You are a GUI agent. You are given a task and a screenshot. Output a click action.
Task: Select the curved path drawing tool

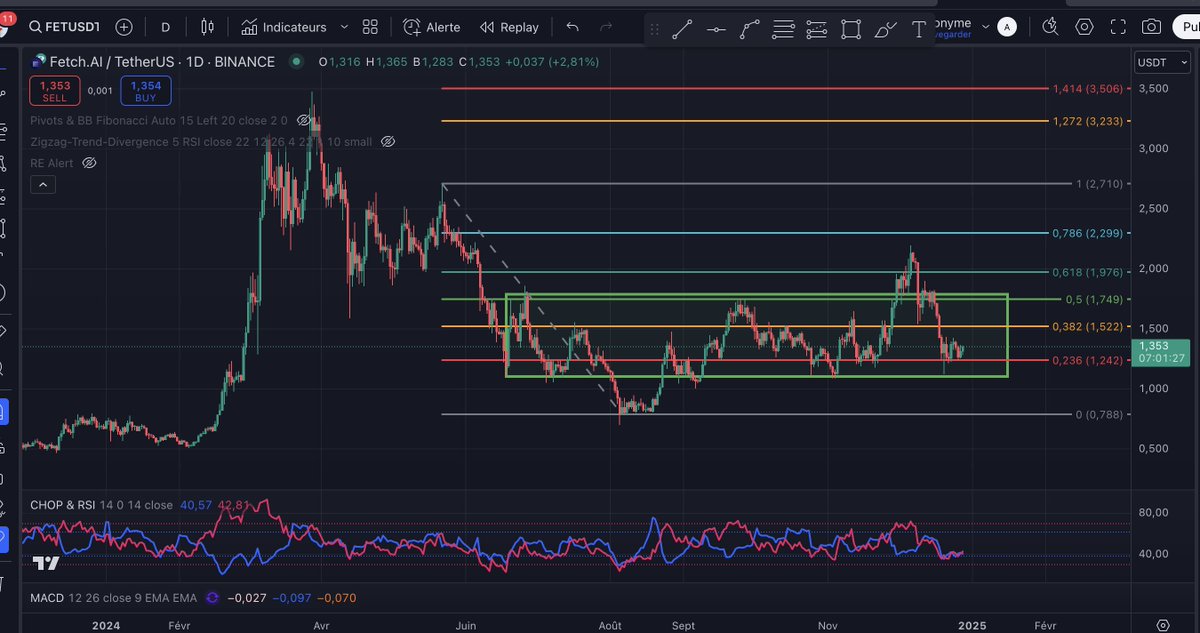749,30
